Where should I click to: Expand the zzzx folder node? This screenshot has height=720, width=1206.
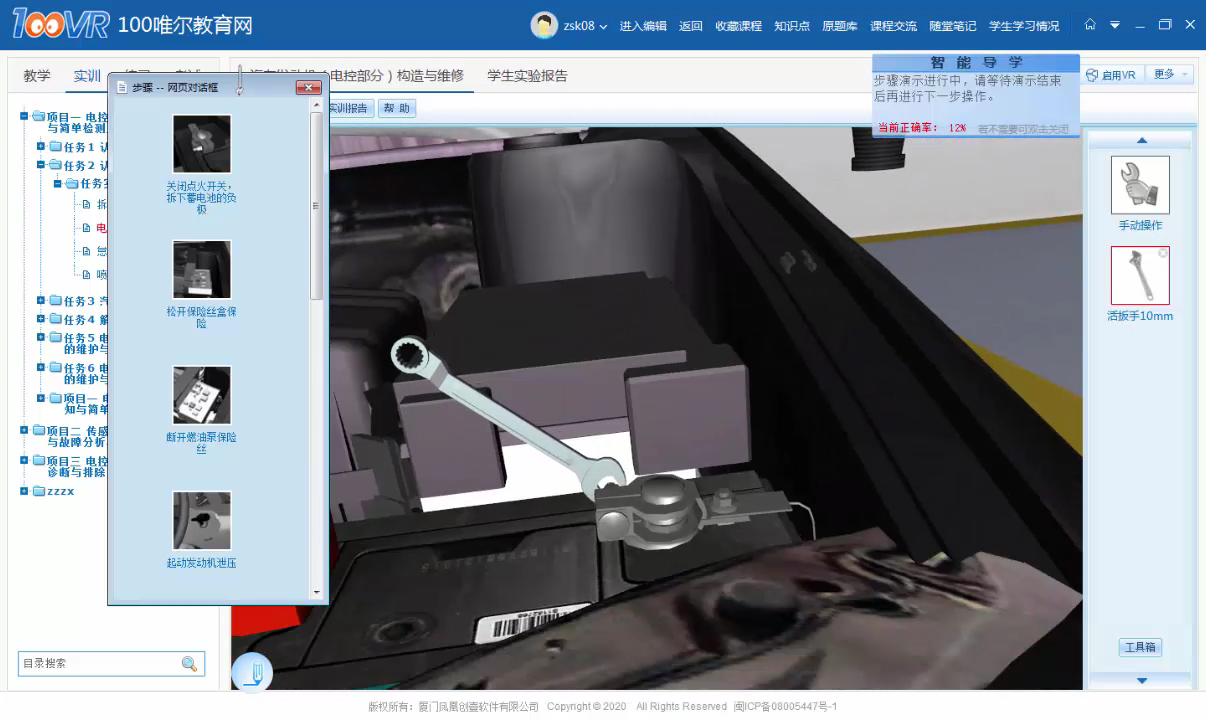(x=24, y=491)
